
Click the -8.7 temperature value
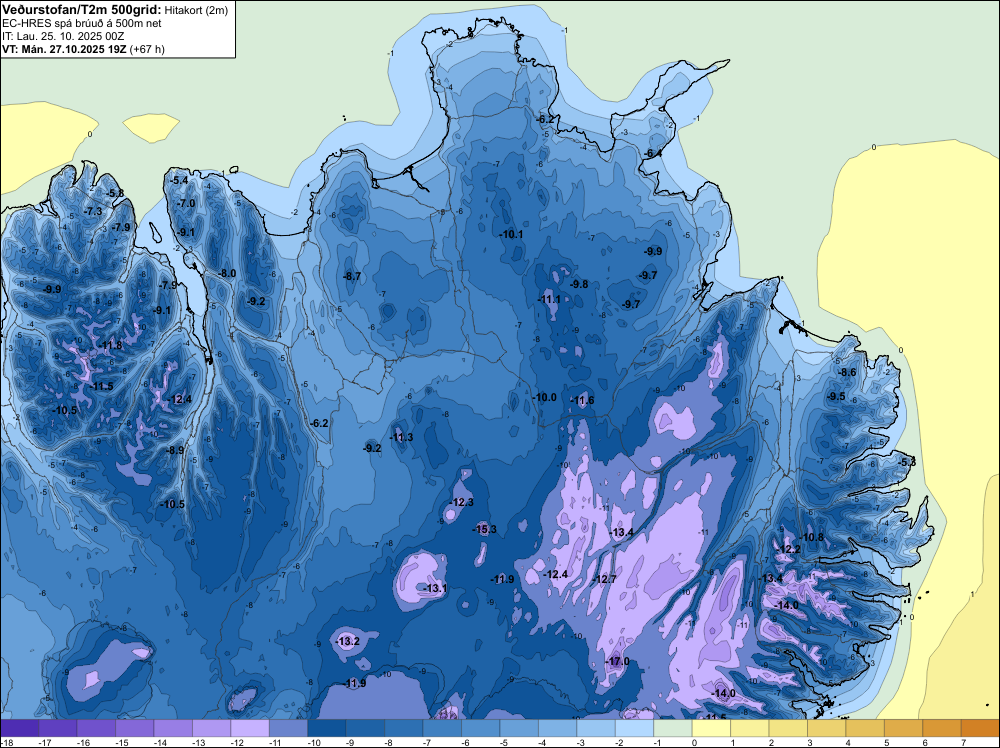[x=352, y=276]
